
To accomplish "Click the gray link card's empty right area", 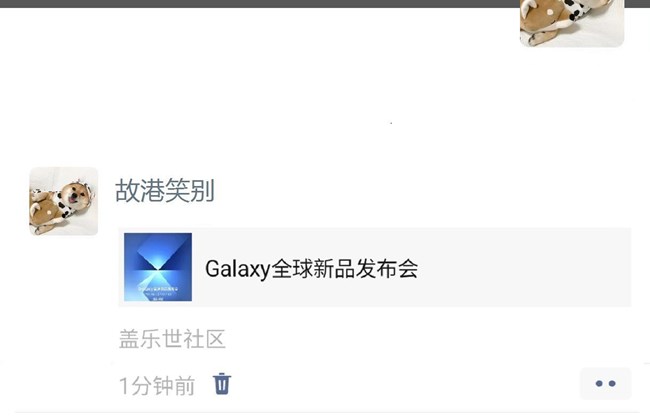I will pyautogui.click(x=524, y=267).
